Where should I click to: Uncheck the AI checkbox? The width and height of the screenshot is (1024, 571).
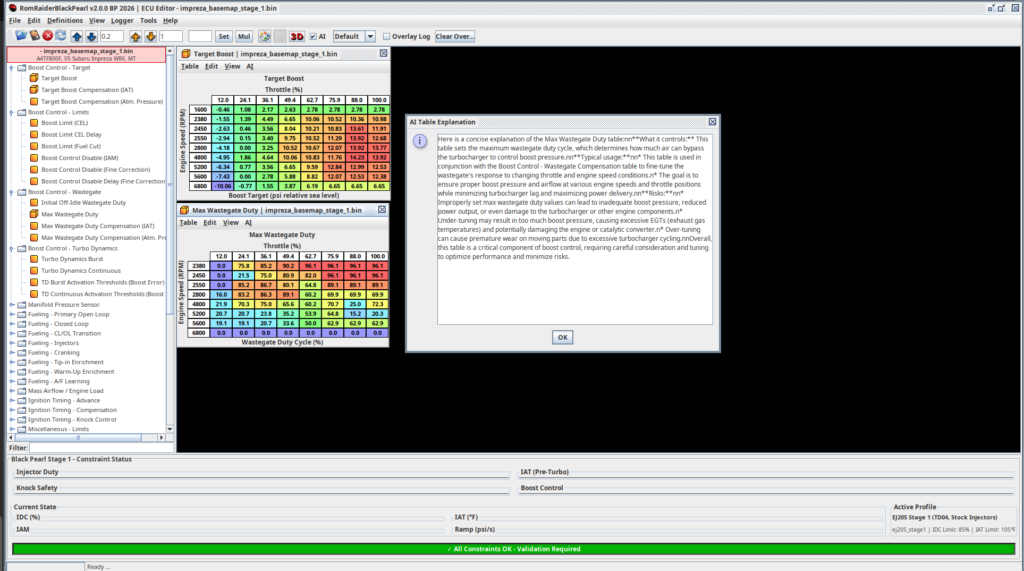click(x=310, y=36)
